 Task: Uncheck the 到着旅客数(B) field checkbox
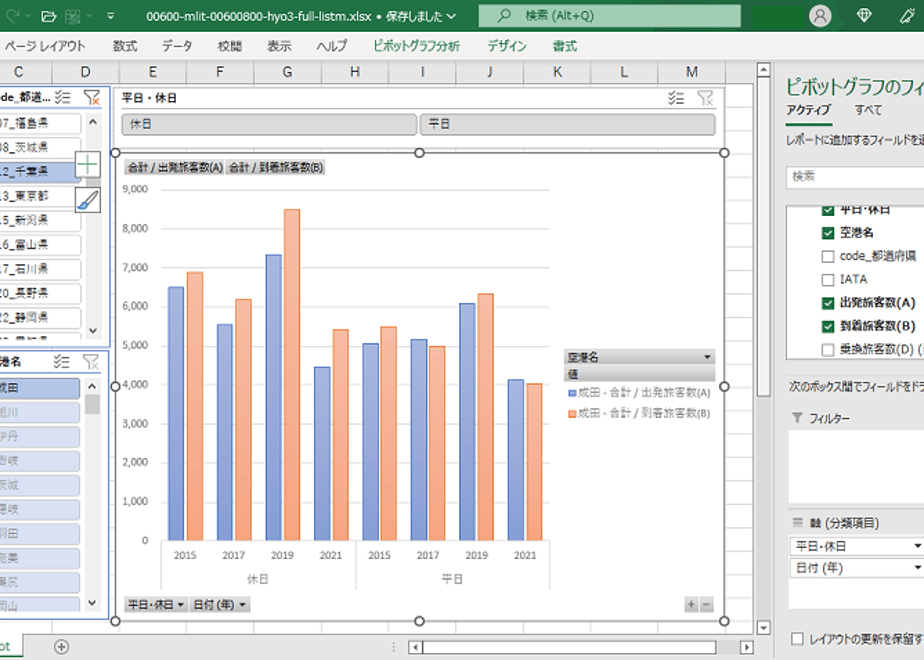pos(828,326)
